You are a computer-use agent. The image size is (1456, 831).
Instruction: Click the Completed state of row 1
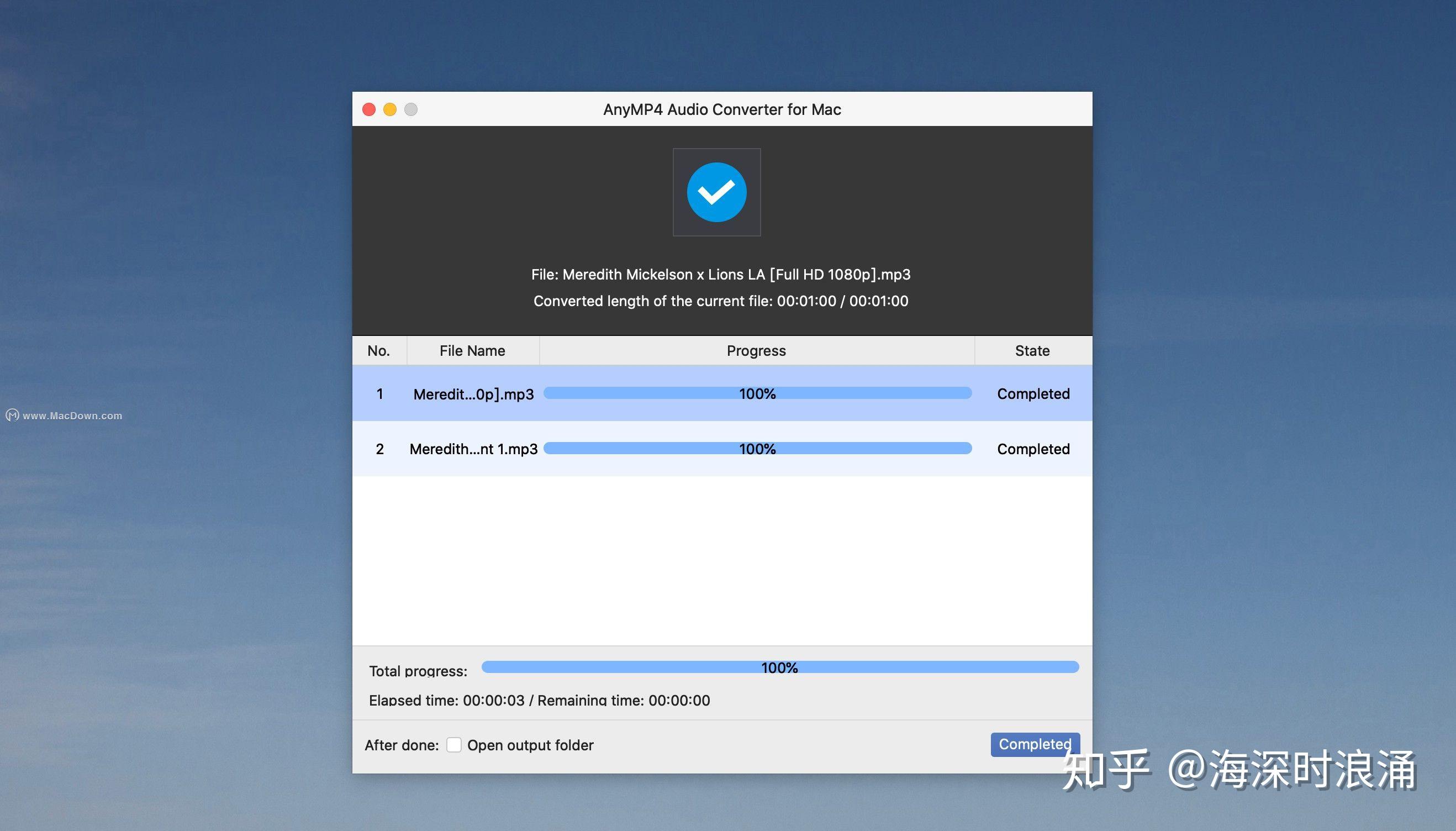coord(1033,394)
